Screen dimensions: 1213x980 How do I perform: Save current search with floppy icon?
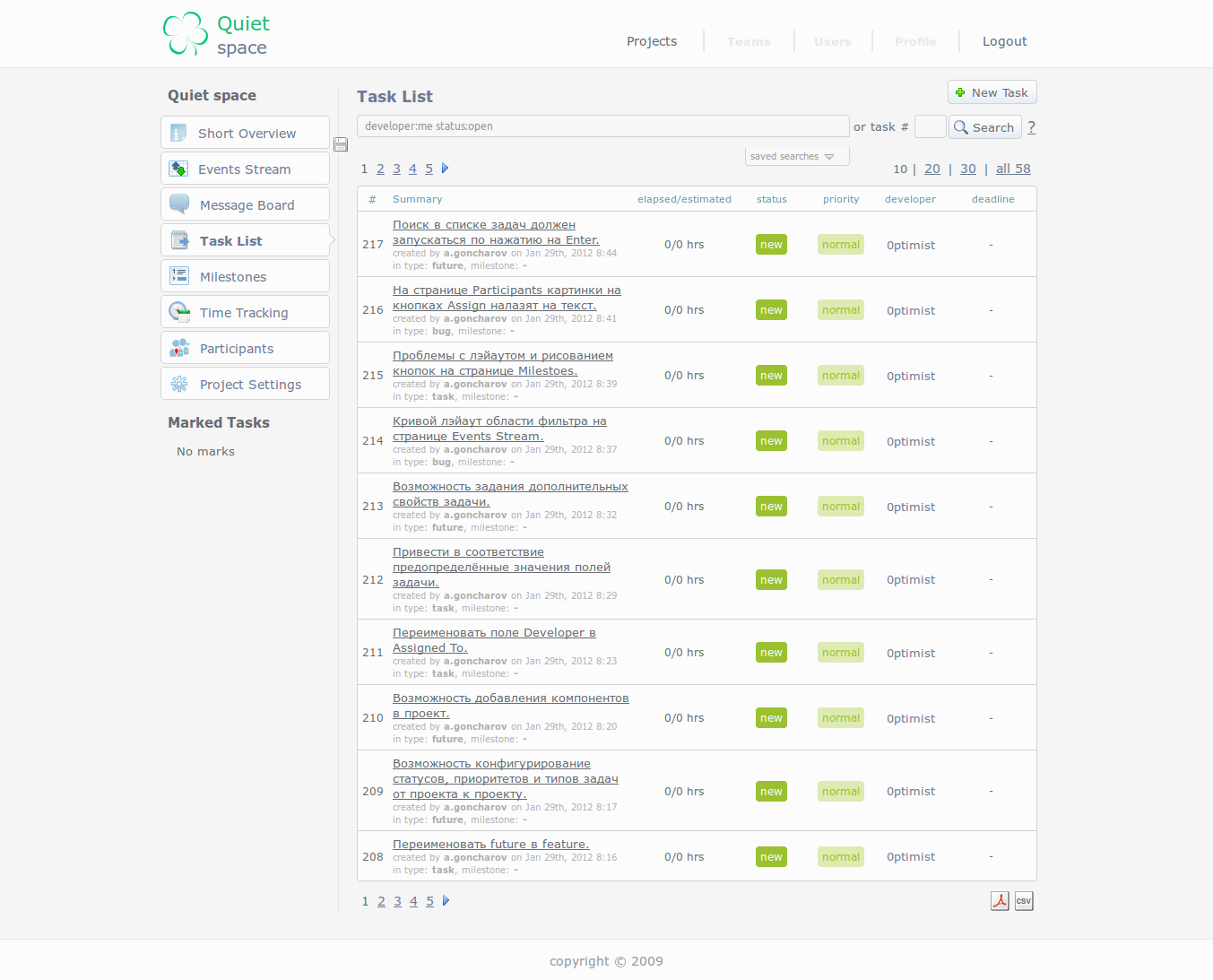[x=341, y=144]
